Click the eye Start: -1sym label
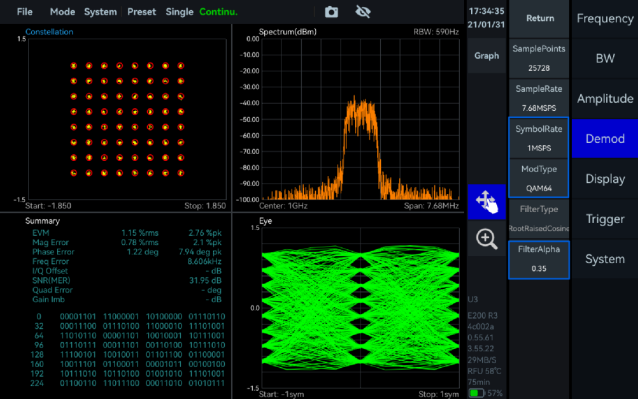The height and width of the screenshot is (399, 638). coord(282,394)
